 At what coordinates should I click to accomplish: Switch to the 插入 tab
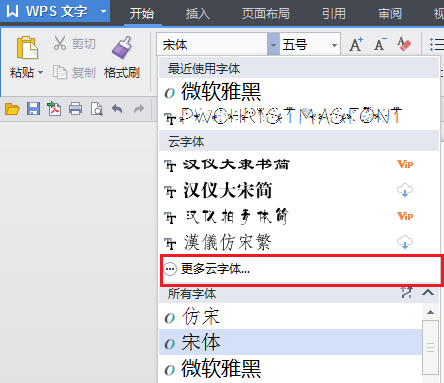[x=198, y=13]
